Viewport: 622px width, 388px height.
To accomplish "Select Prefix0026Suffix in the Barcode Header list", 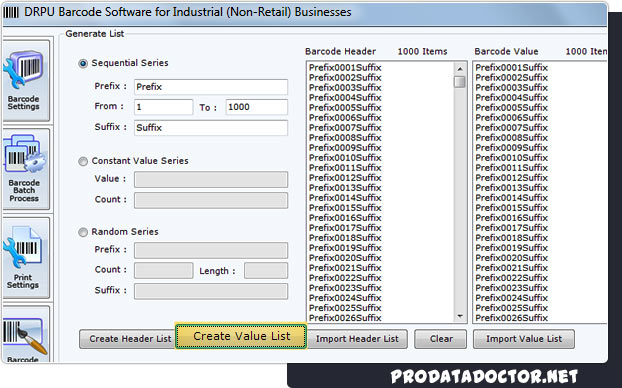I will (345, 318).
